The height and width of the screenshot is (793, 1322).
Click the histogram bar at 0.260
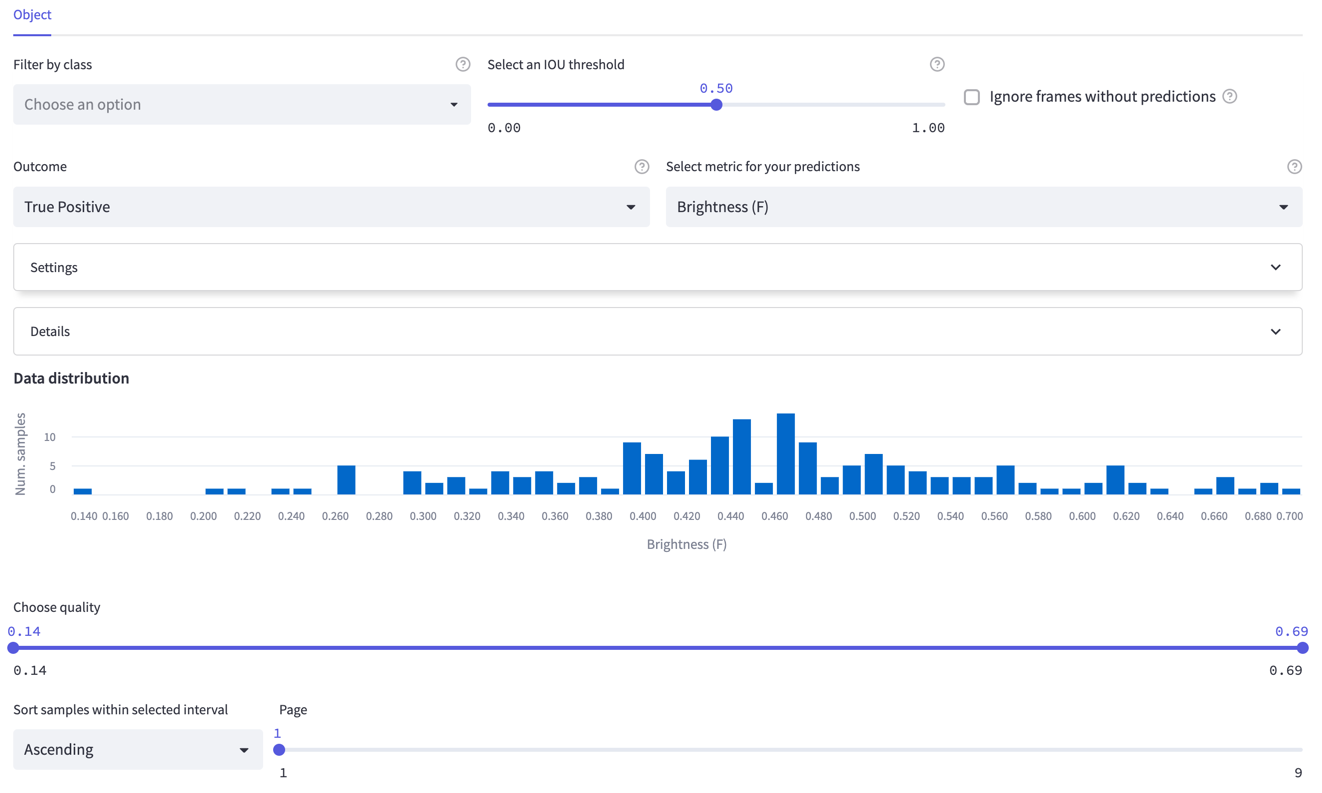pyautogui.click(x=346, y=480)
